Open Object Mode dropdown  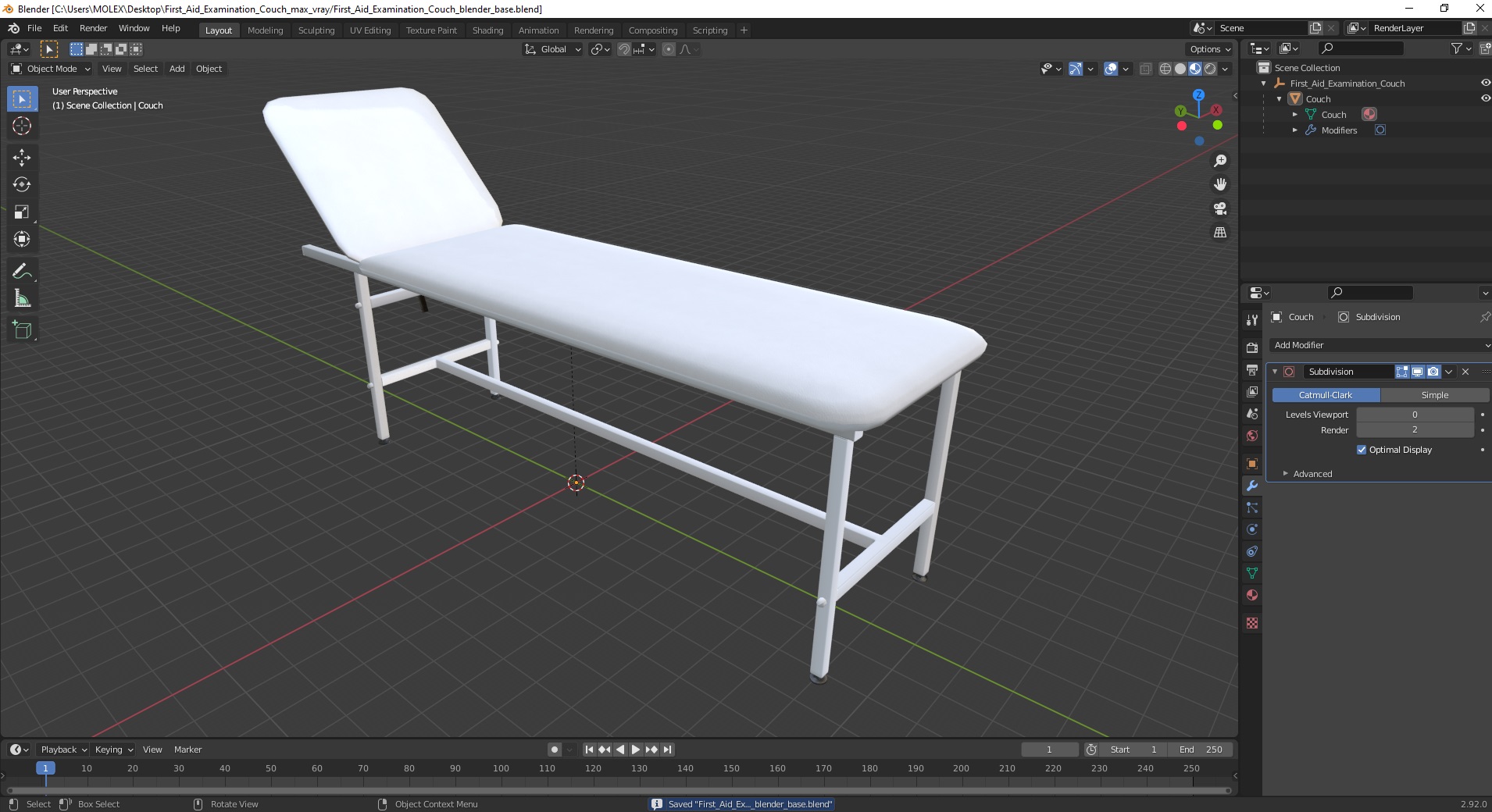[51, 69]
